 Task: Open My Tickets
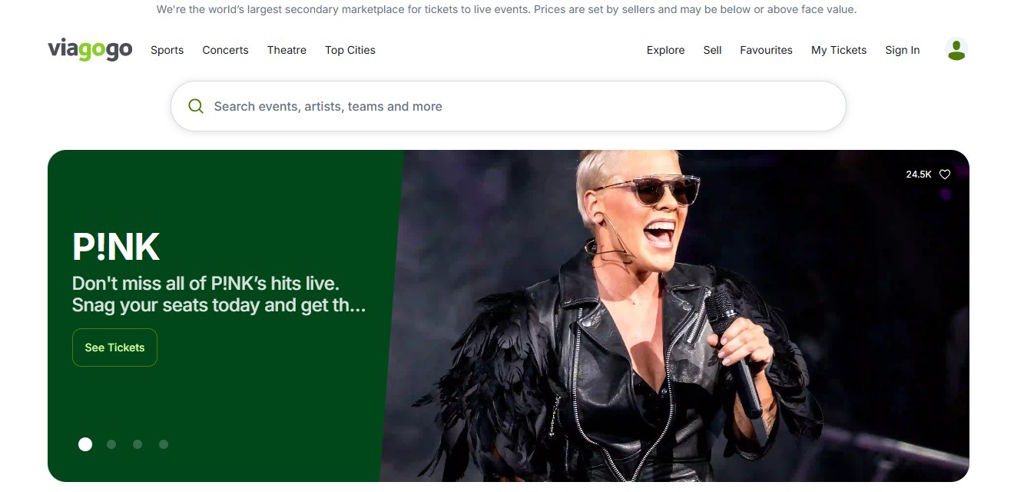coord(839,50)
